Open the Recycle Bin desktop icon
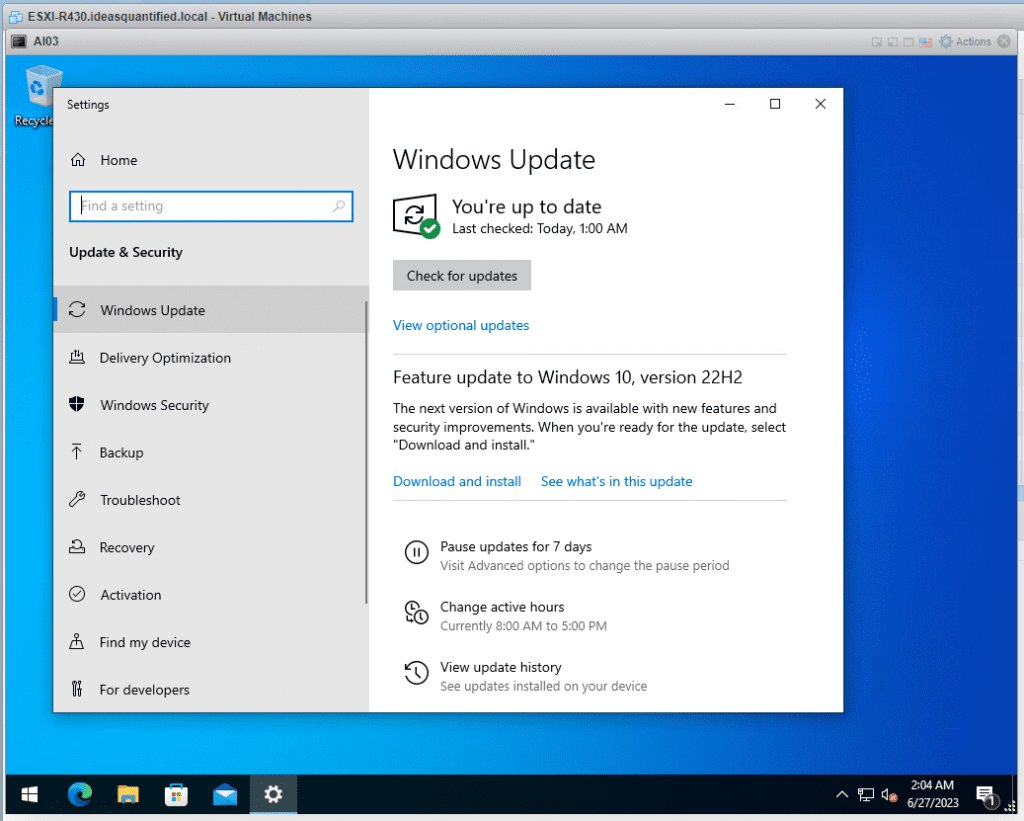Screen dimensions: 1024x821 (37, 97)
